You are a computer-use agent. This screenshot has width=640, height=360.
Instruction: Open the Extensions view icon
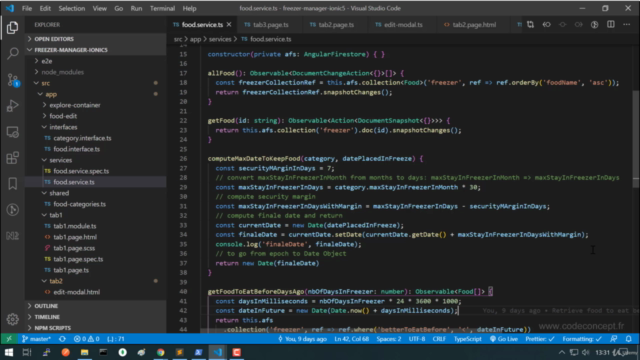[x=13, y=158]
